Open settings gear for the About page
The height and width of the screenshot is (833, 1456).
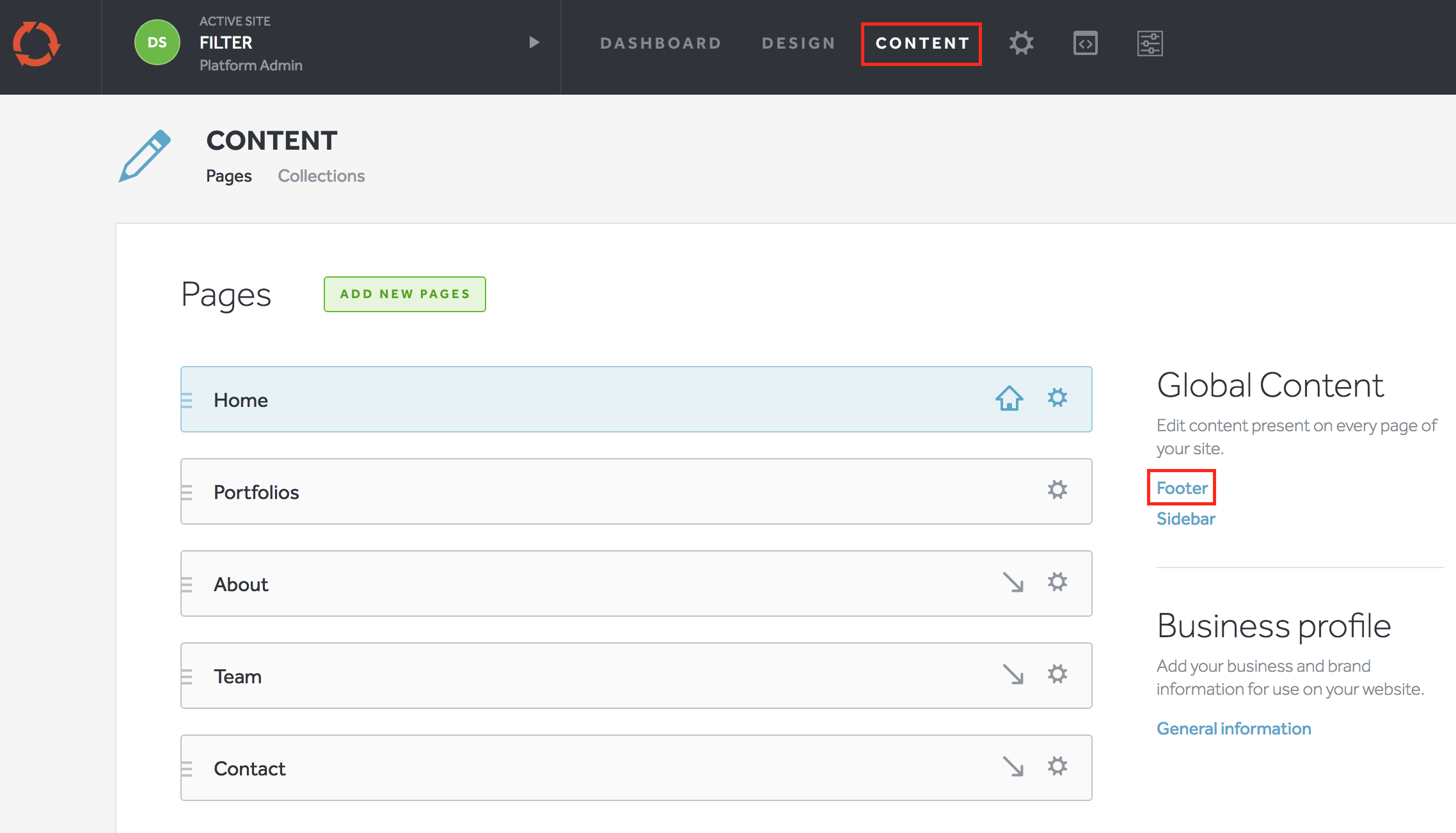[1057, 582]
